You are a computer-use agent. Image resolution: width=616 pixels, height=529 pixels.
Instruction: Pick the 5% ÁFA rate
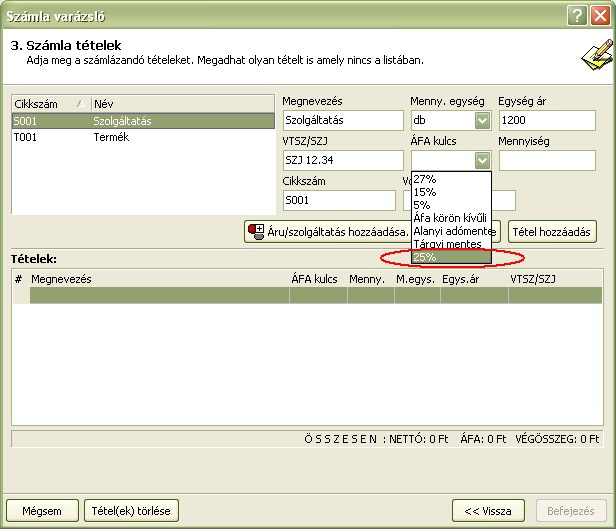[421, 205]
